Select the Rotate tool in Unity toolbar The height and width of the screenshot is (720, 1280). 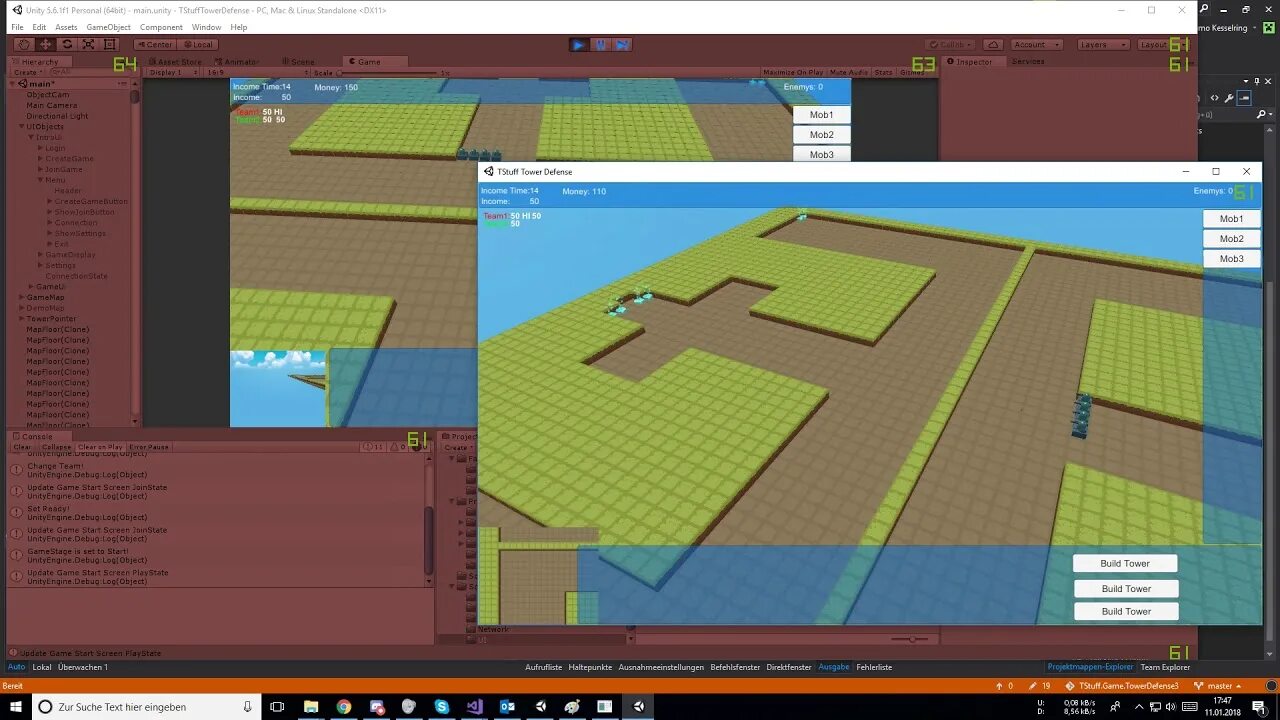tap(67, 44)
